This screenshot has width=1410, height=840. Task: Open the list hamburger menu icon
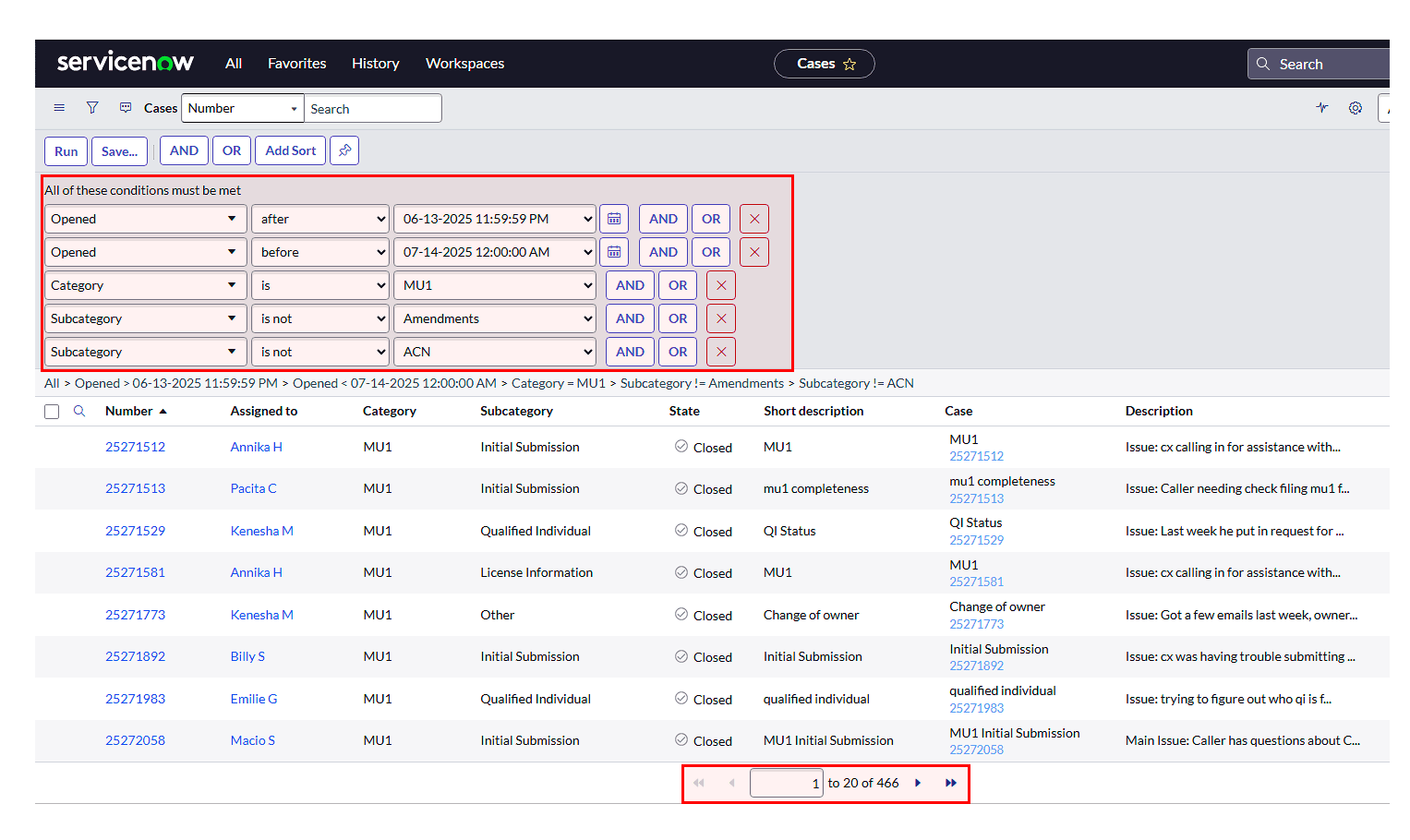59,108
